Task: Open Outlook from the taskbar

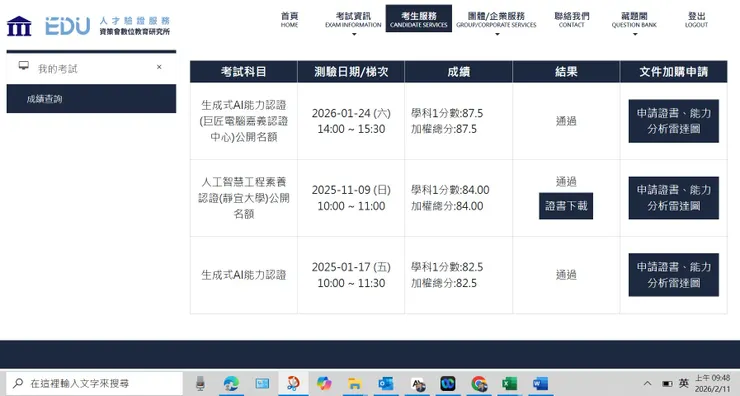Action: tap(386, 383)
